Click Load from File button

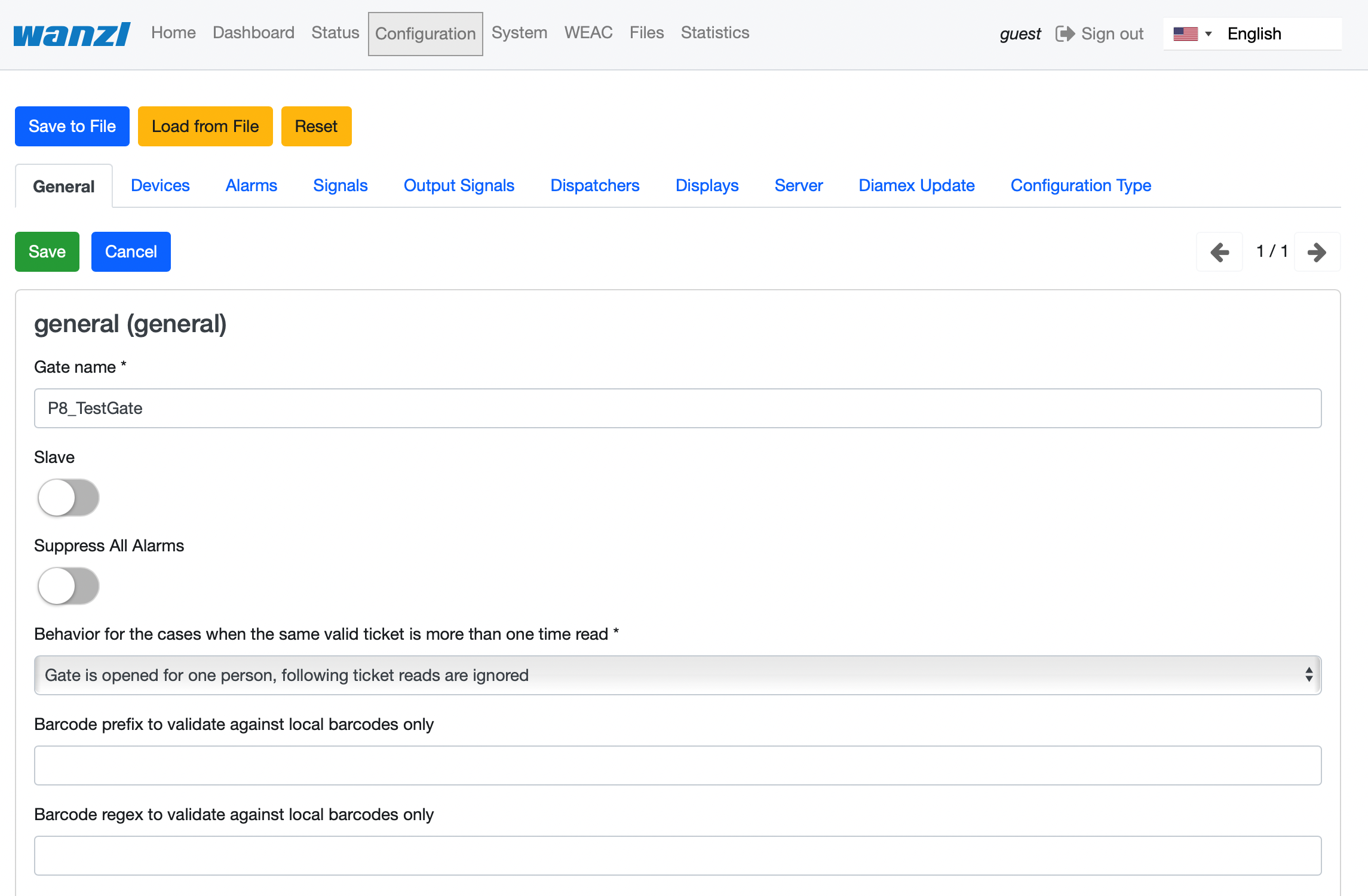pos(205,126)
